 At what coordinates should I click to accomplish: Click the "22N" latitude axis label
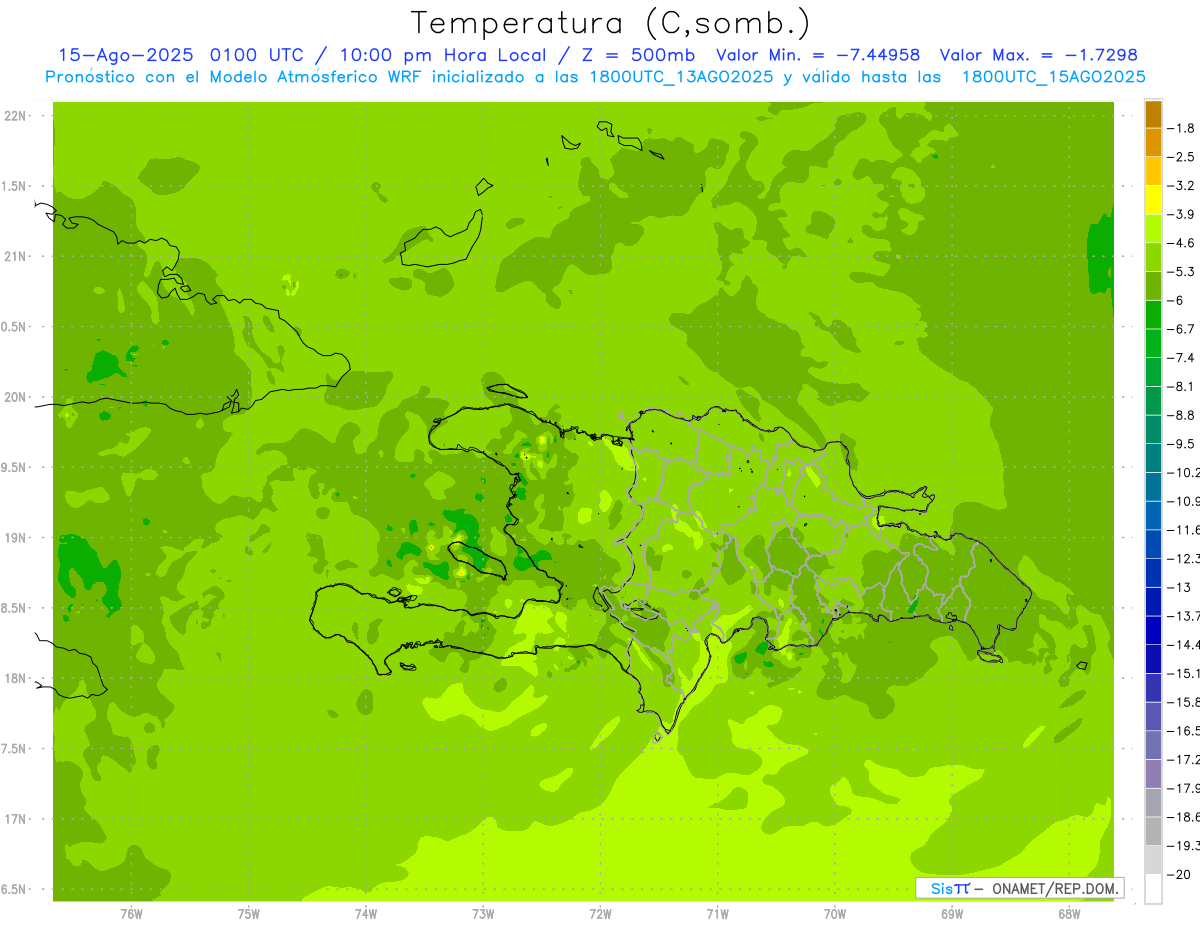15,116
